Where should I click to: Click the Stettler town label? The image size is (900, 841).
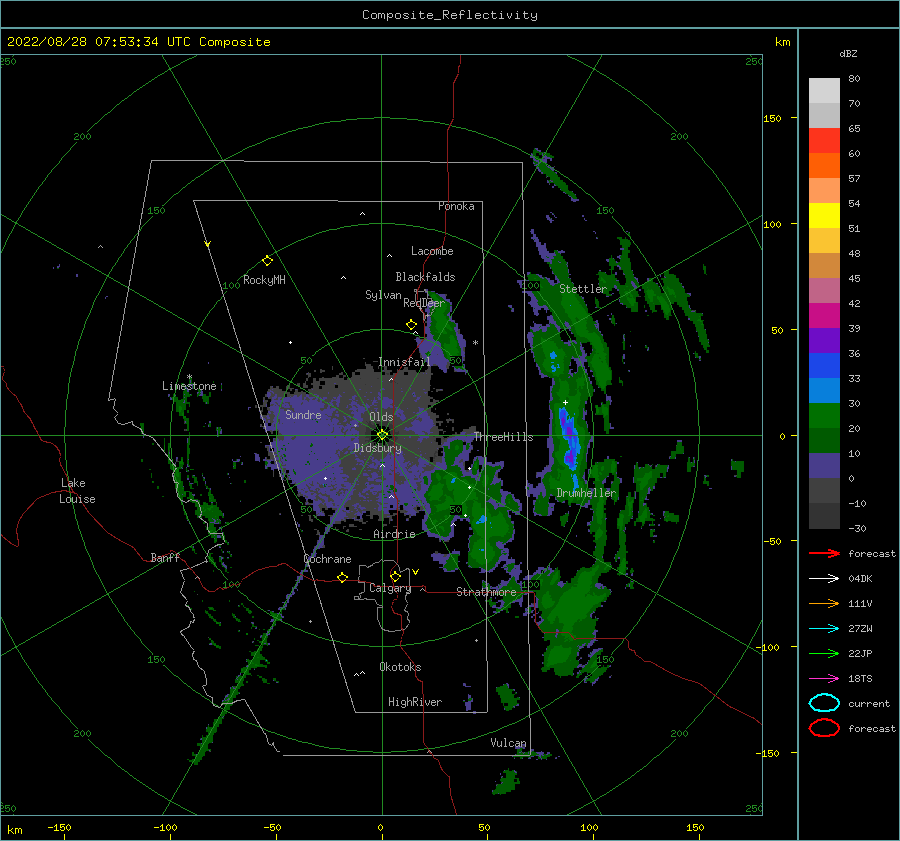583,289
